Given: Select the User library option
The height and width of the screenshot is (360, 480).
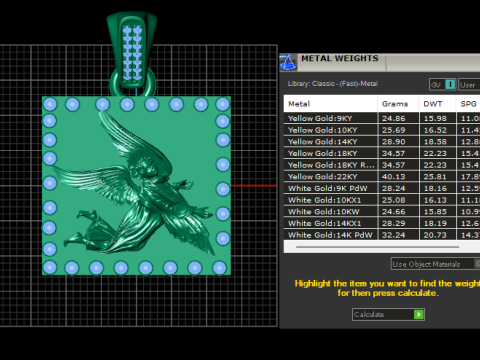Looking at the screenshot, I should (469, 85).
